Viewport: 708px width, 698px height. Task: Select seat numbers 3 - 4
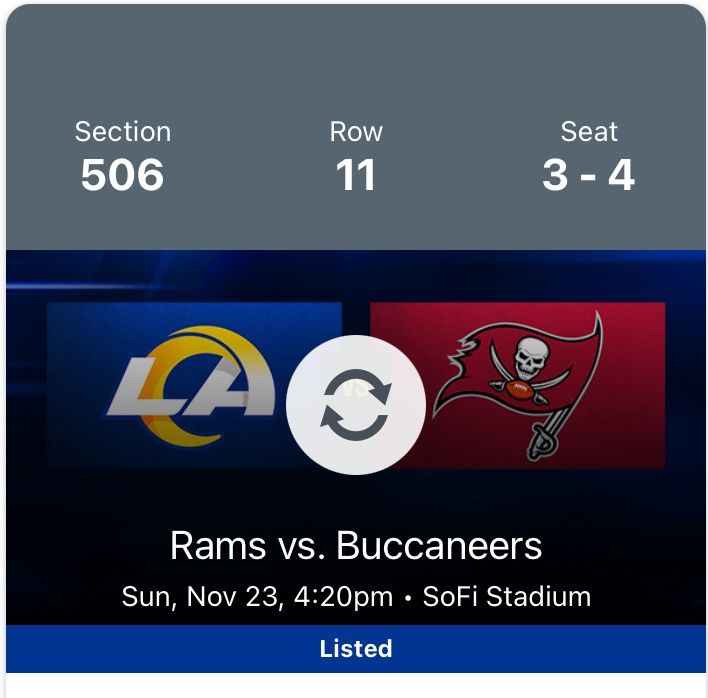pos(588,176)
